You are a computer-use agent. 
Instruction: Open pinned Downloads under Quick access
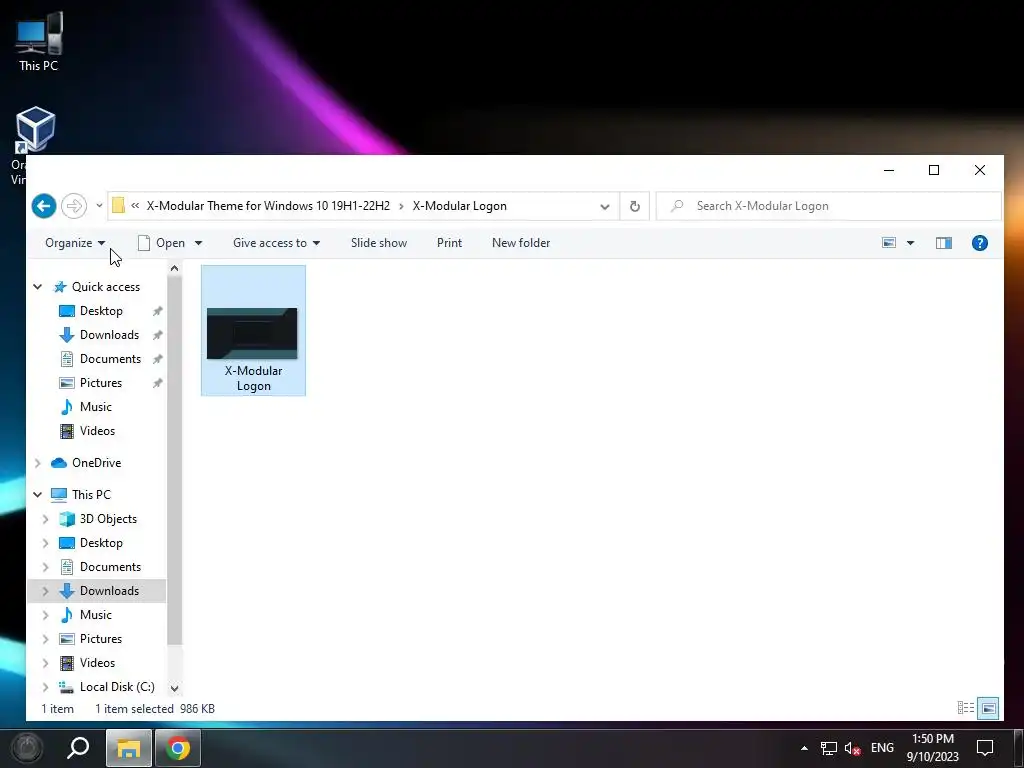(x=109, y=335)
